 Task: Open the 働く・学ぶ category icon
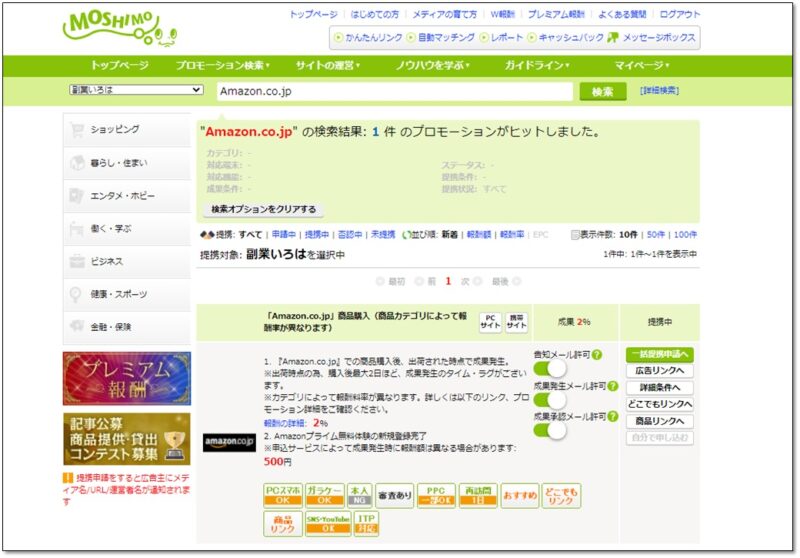coord(77,229)
